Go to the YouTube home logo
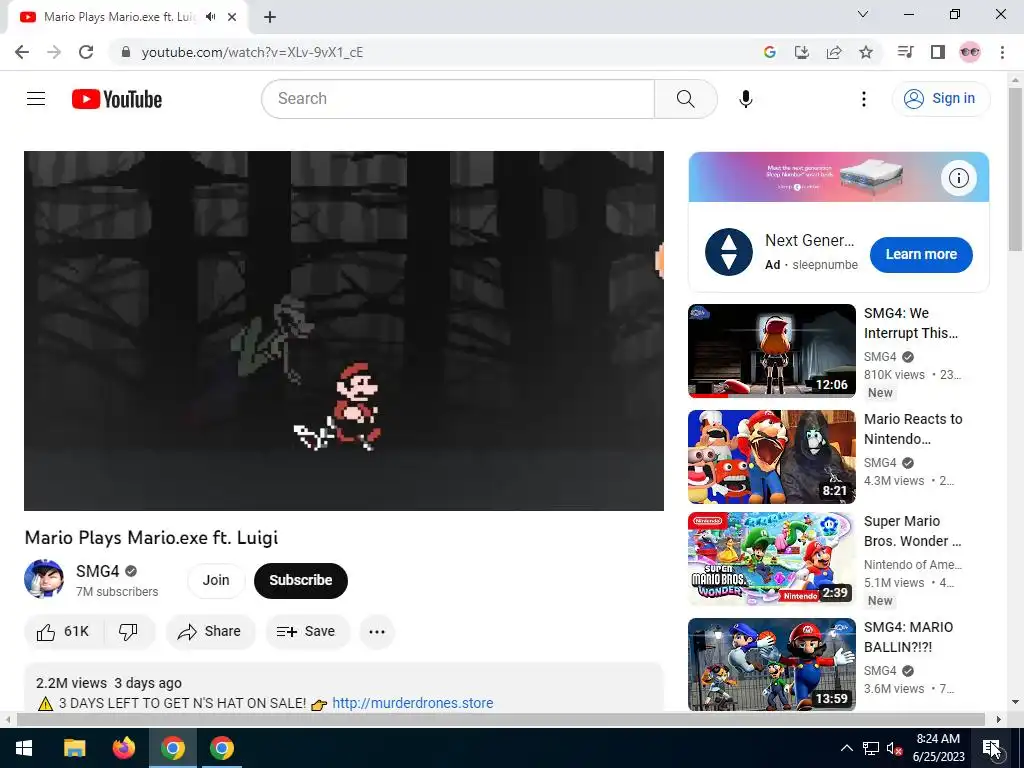Screen dimensions: 1024x768 [117, 99]
